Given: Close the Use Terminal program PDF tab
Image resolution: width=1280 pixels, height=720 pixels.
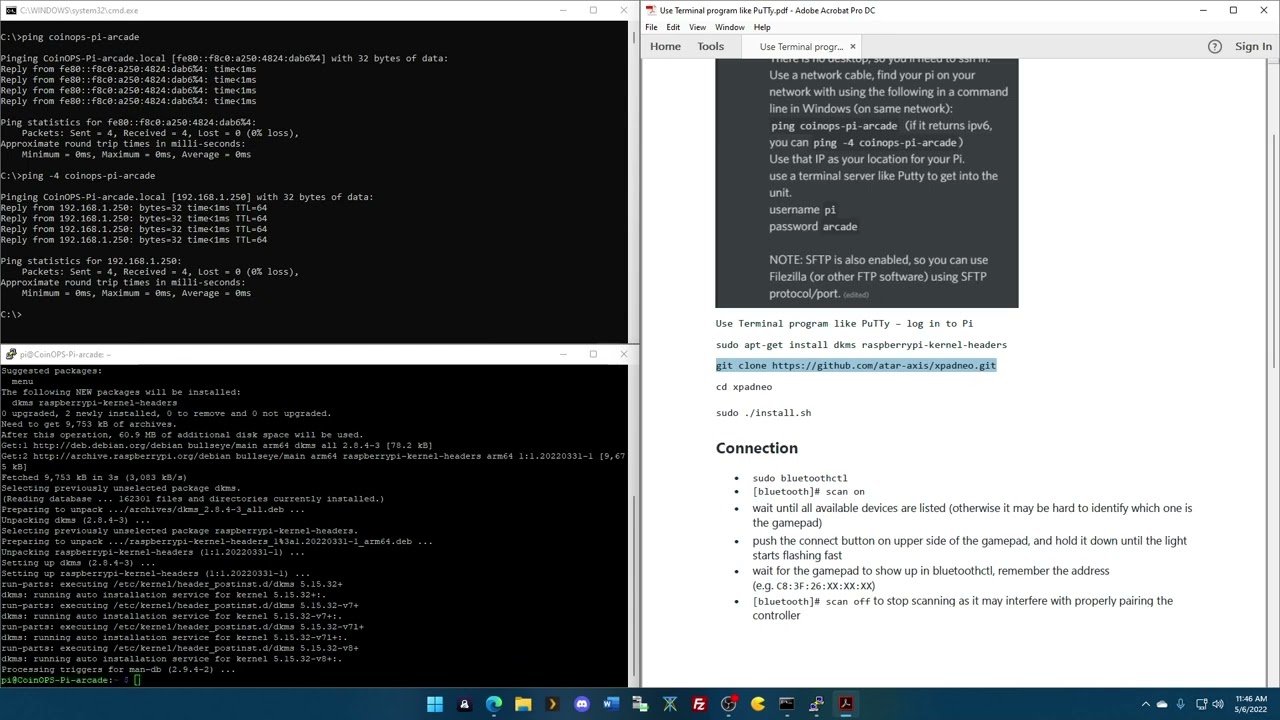Looking at the screenshot, I should click(x=852, y=46).
